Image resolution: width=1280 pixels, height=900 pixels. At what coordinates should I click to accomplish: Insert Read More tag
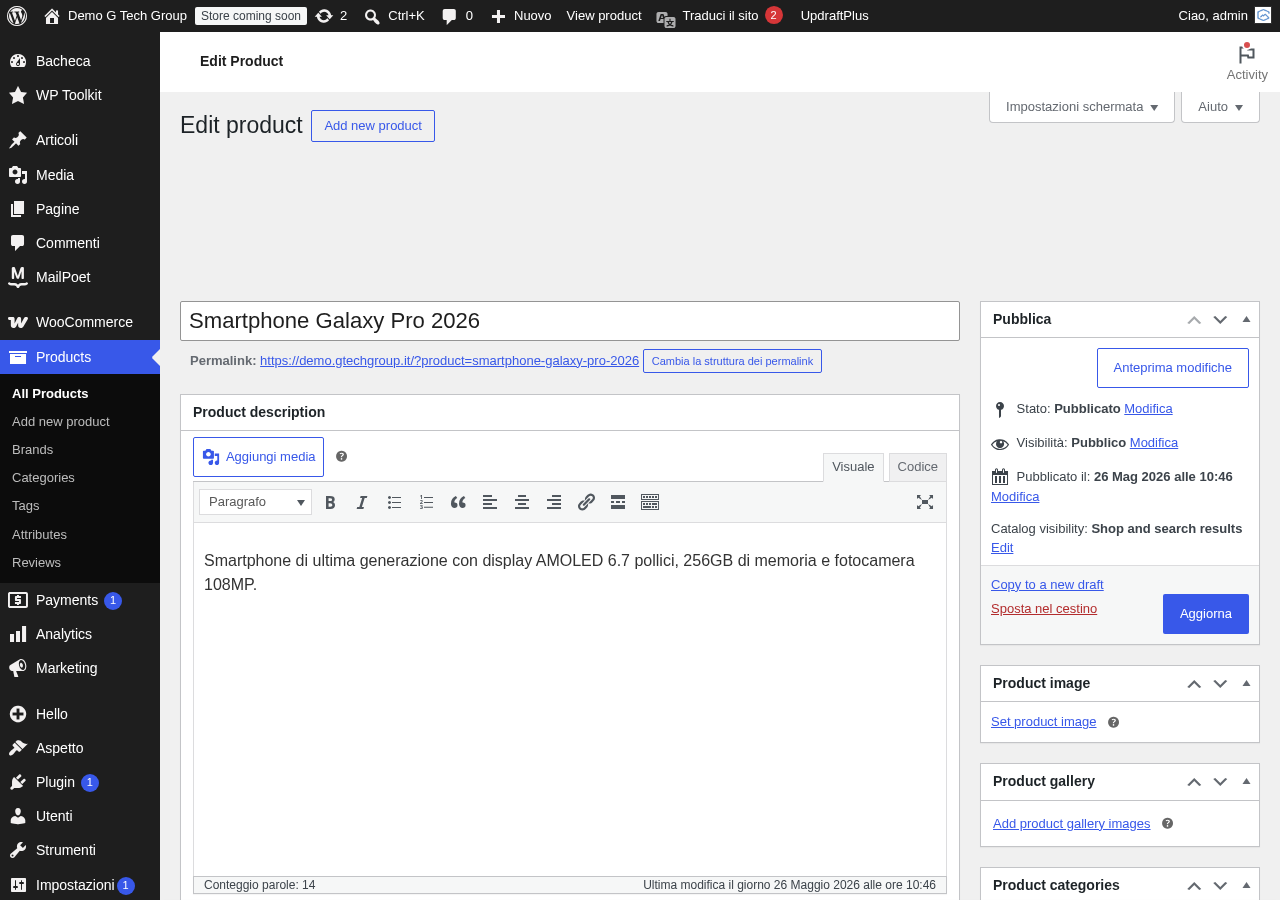618,502
